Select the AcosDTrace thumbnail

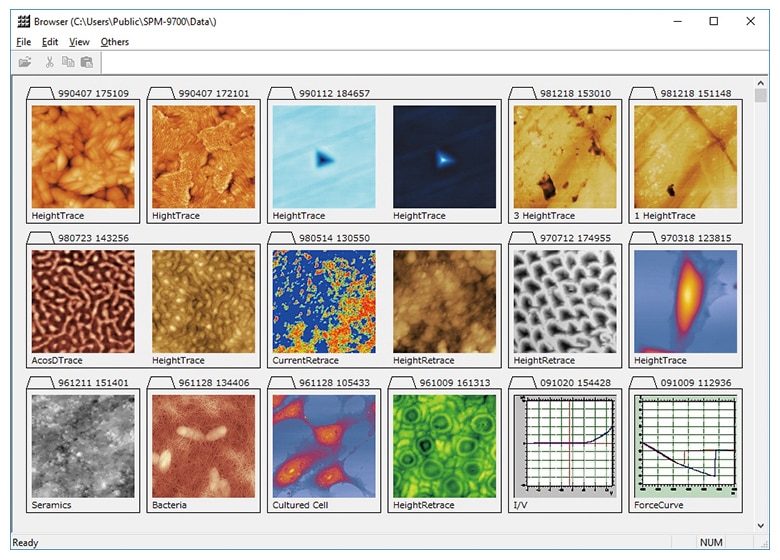tap(83, 301)
